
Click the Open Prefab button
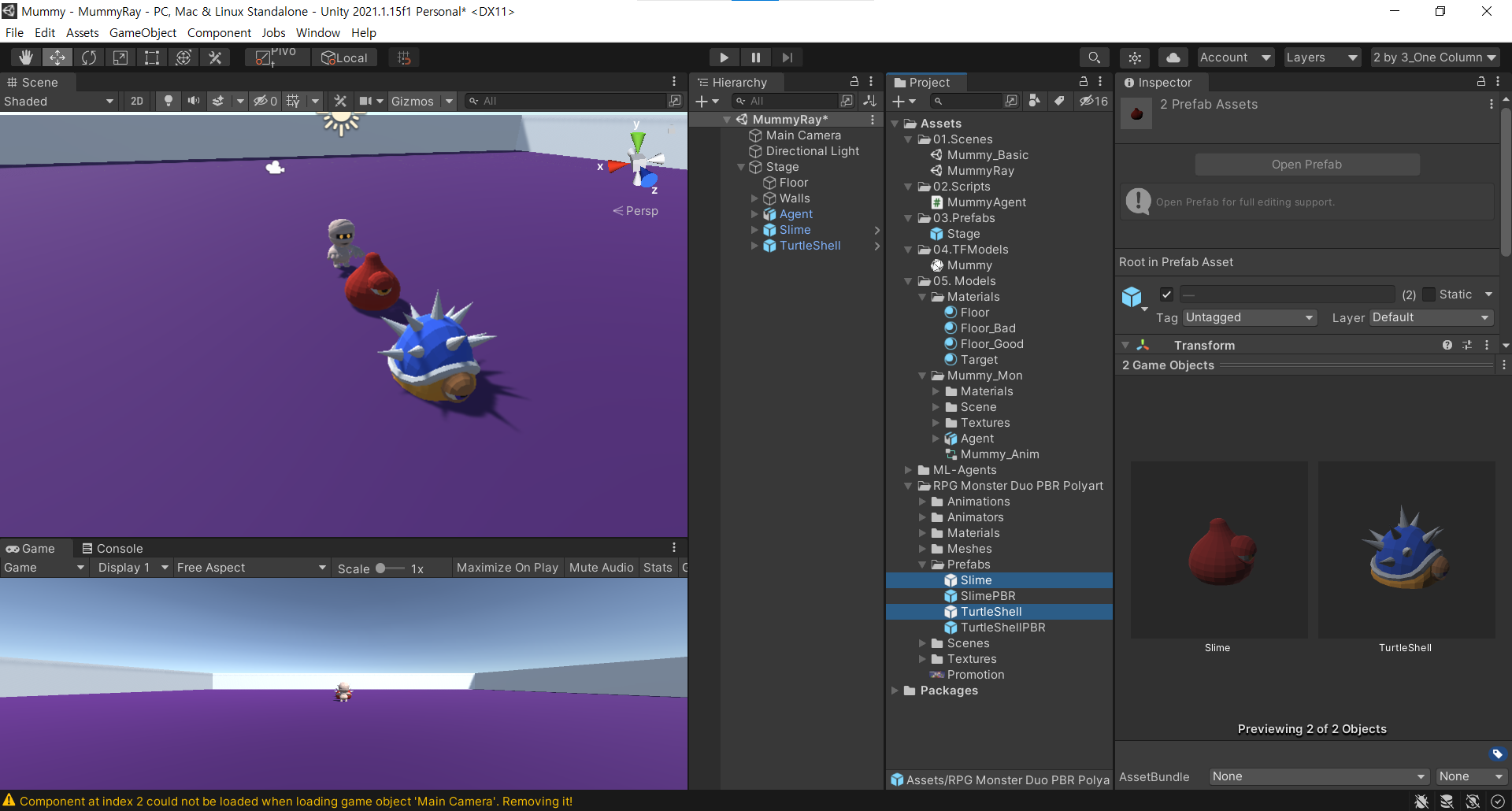pyautogui.click(x=1307, y=165)
